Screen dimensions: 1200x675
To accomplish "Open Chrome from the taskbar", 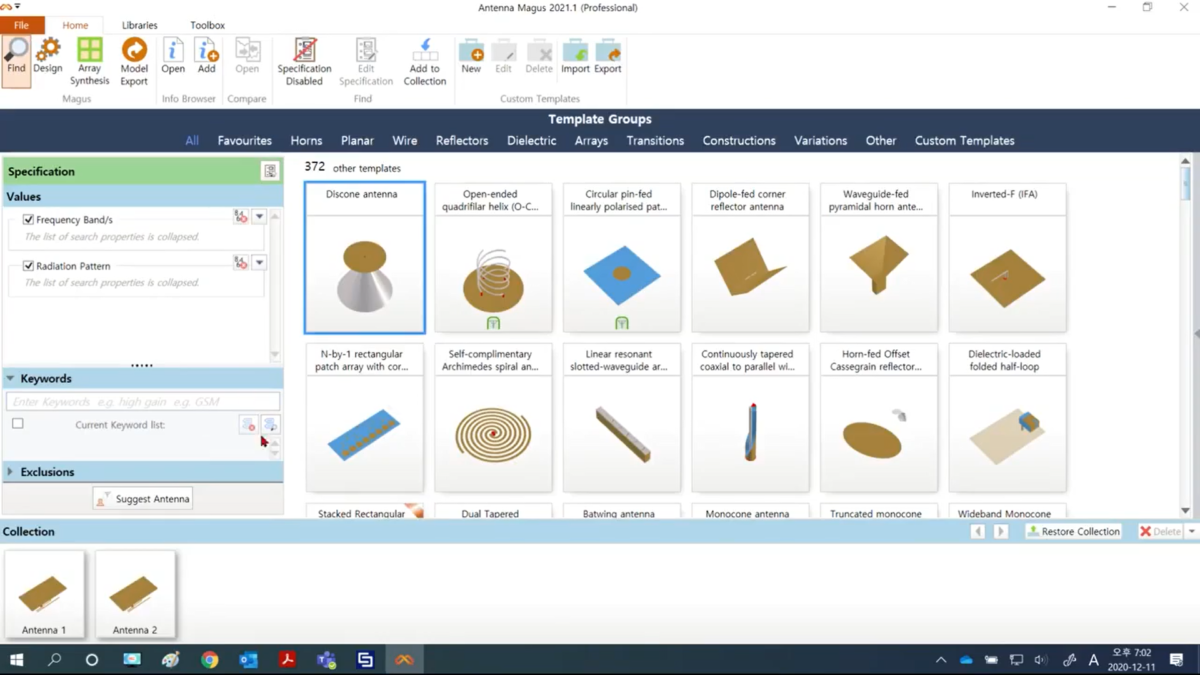I will tap(209, 660).
